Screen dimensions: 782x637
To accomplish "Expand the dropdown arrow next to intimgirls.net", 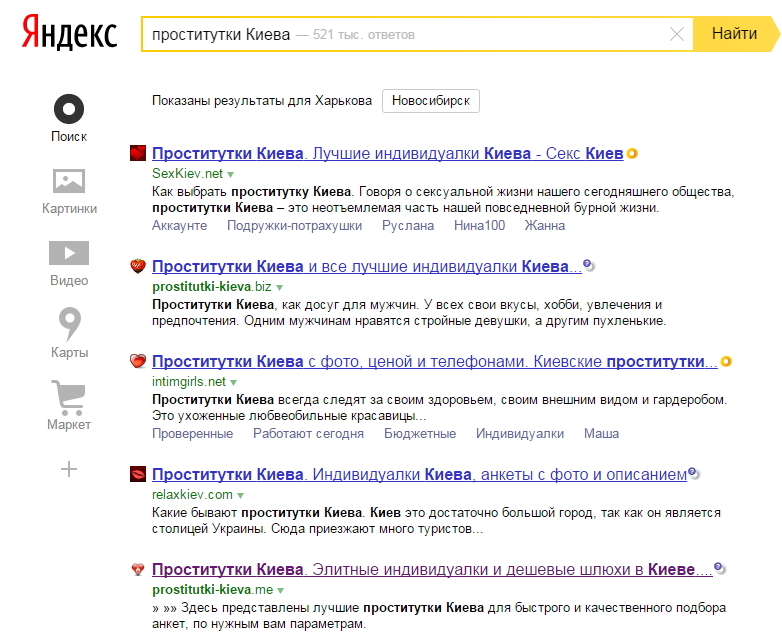I will [x=233, y=383].
